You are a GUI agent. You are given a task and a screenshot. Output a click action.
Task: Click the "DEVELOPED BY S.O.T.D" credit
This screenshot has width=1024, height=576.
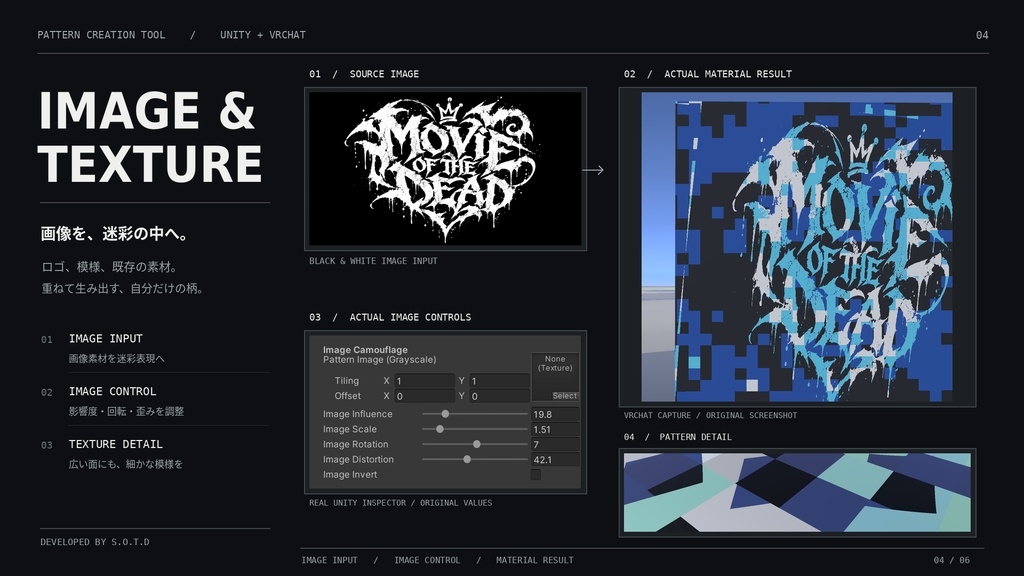(x=95, y=542)
